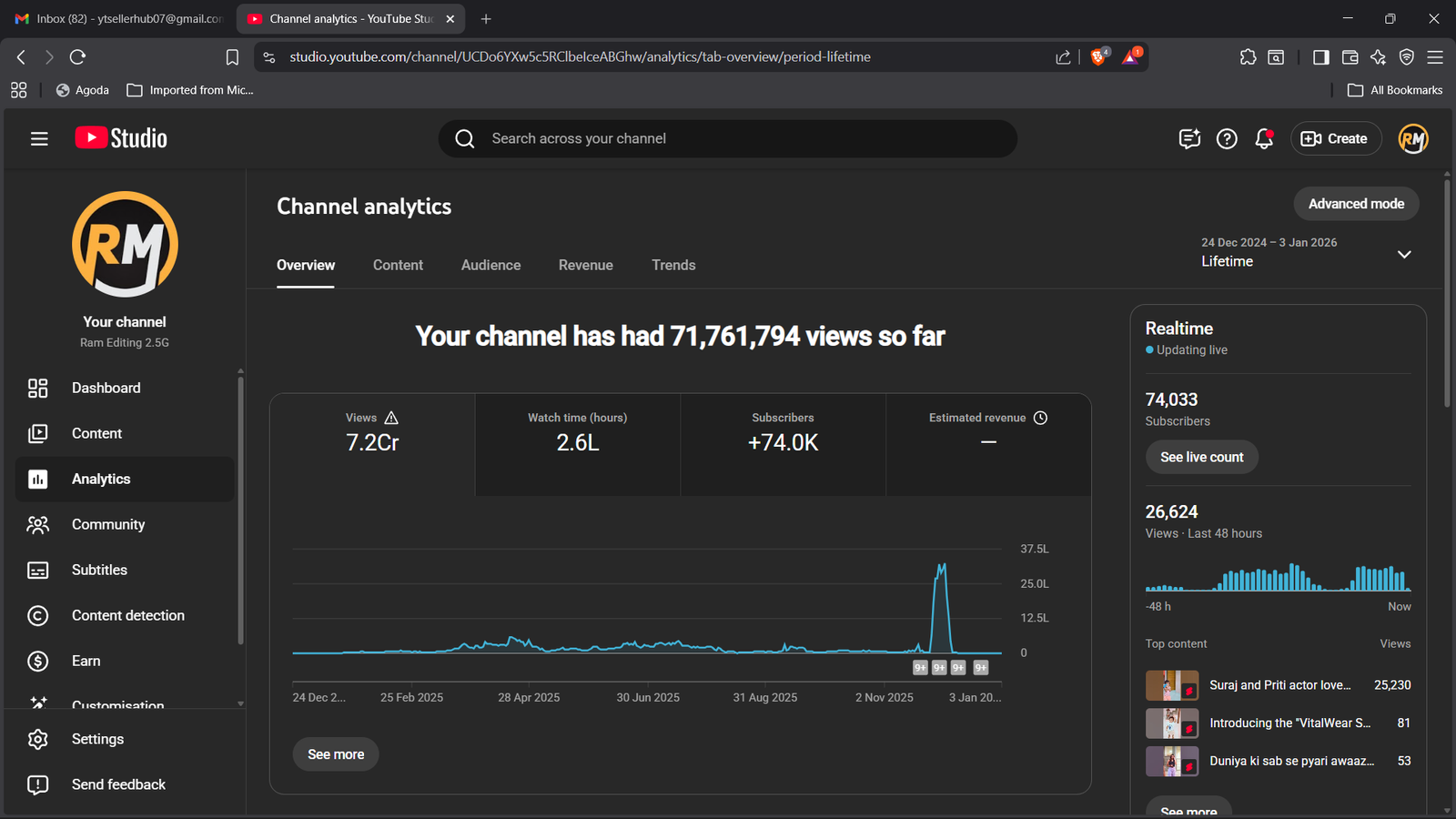Open the browser main menu button
The height and width of the screenshot is (819, 1456).
pyautogui.click(x=1435, y=57)
